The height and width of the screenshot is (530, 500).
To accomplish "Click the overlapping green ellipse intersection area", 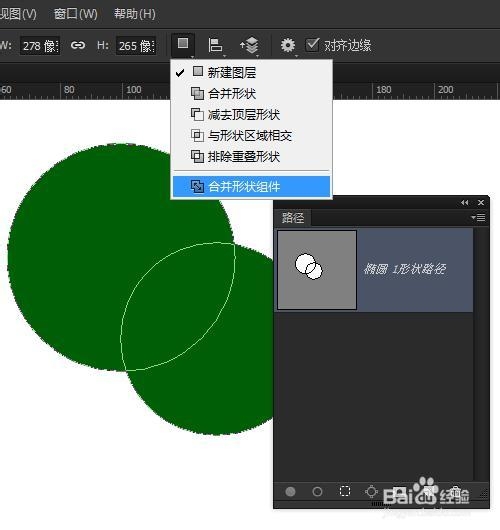I will [177, 306].
